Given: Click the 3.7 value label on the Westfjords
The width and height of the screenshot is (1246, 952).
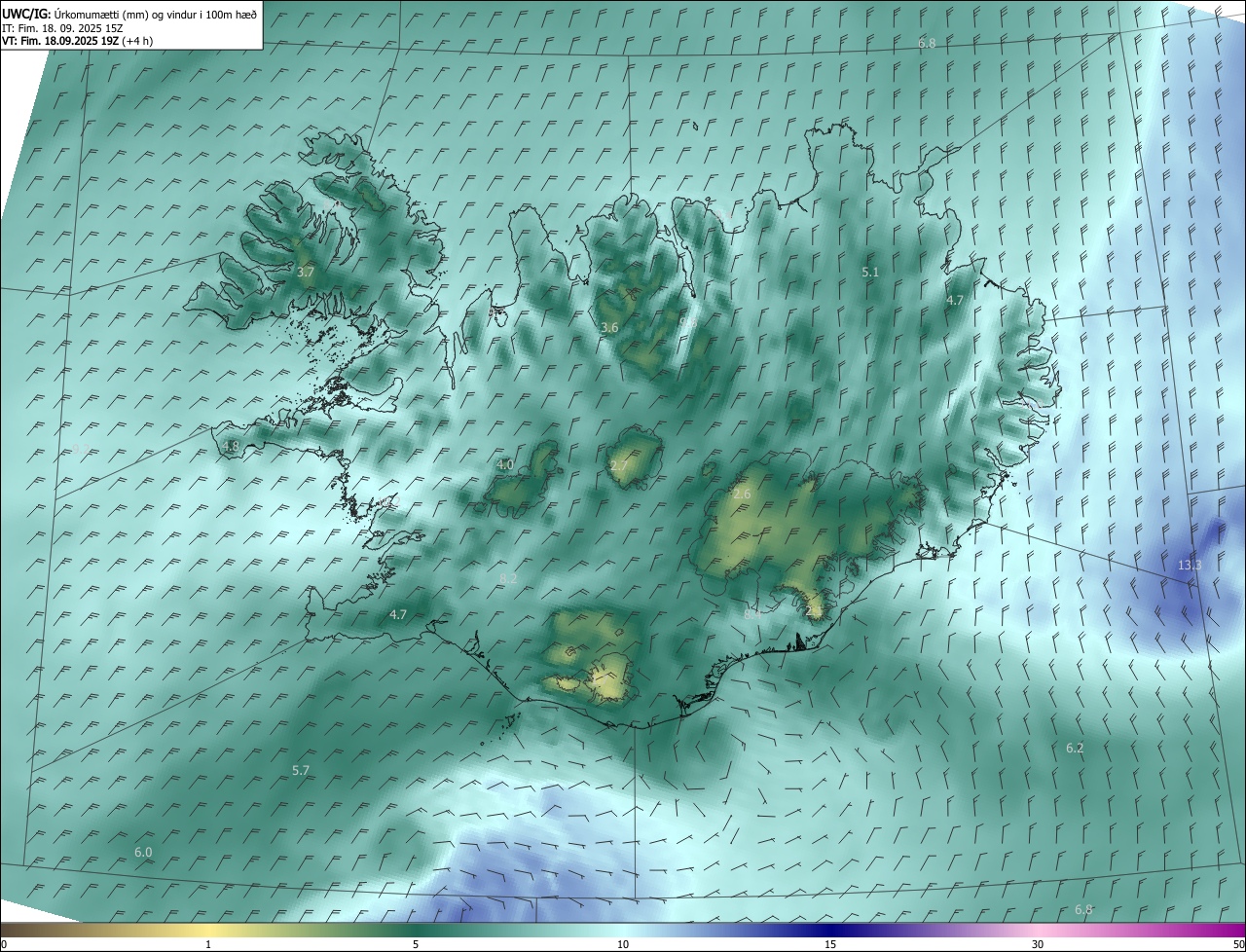Looking at the screenshot, I should click(306, 273).
